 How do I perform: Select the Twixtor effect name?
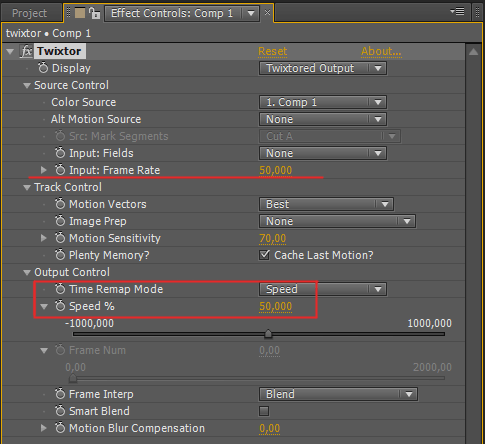pos(59,51)
